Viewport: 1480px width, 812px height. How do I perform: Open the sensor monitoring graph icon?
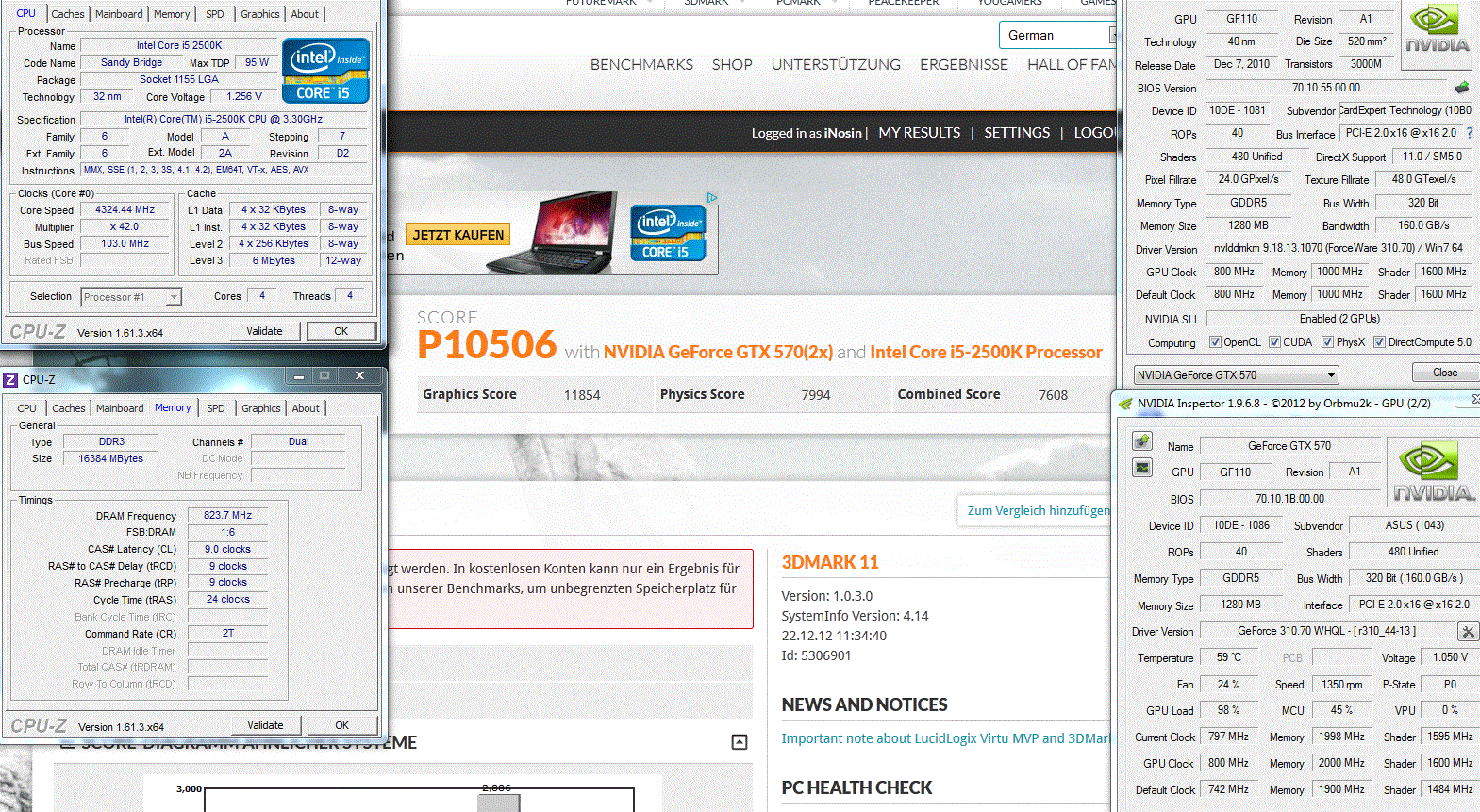(x=1142, y=468)
